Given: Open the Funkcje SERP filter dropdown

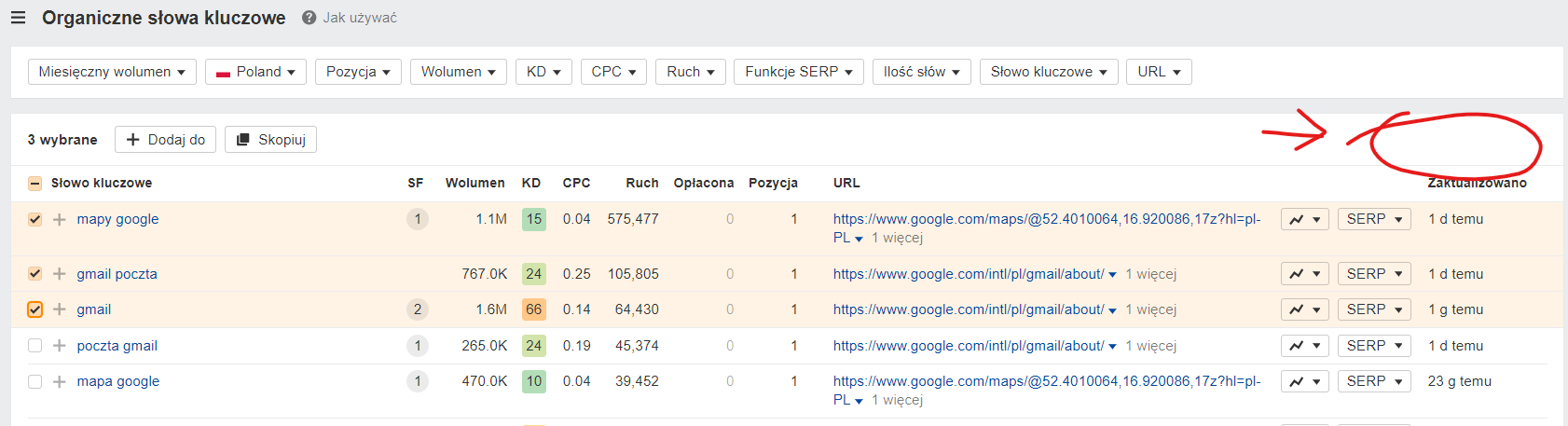Looking at the screenshot, I should [x=799, y=72].
